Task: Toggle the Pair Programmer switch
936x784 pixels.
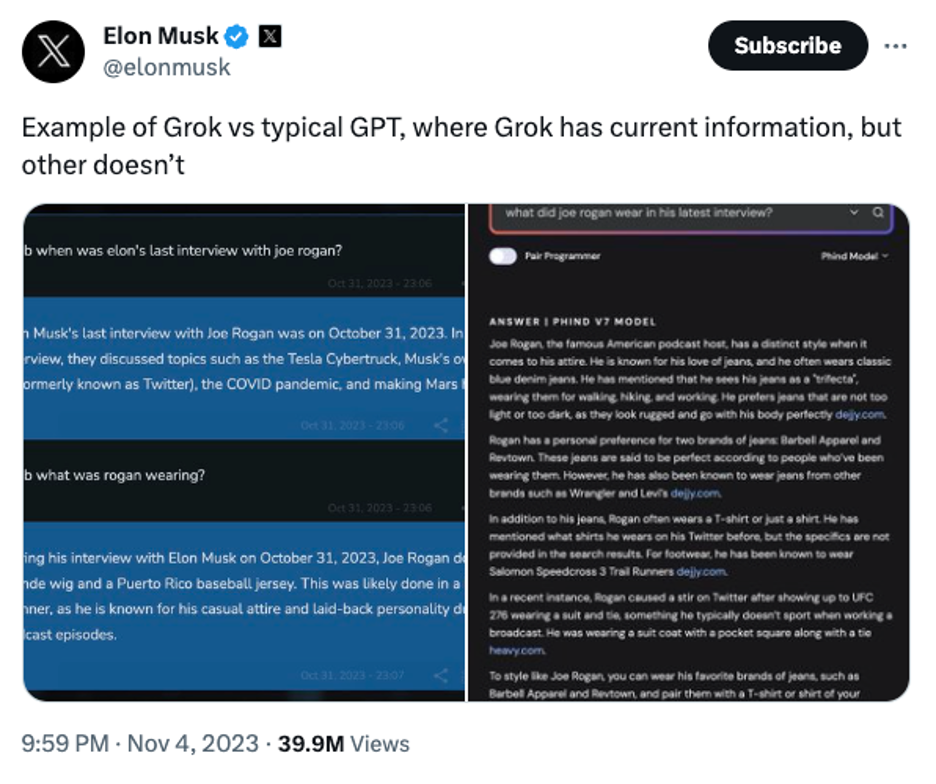Action: pyautogui.click(x=503, y=256)
